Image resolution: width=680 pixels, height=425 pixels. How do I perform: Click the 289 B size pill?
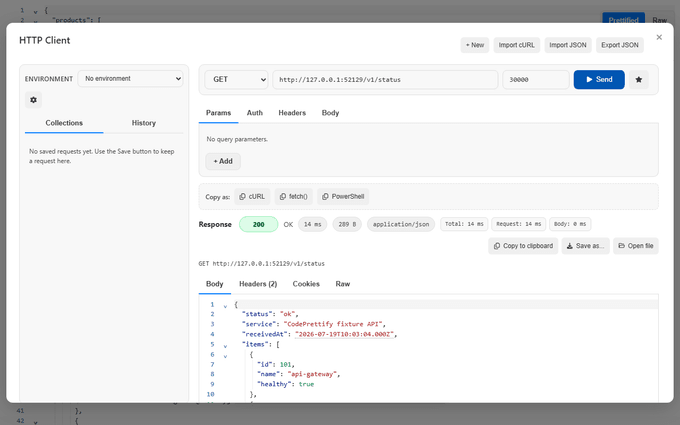tap(347, 224)
